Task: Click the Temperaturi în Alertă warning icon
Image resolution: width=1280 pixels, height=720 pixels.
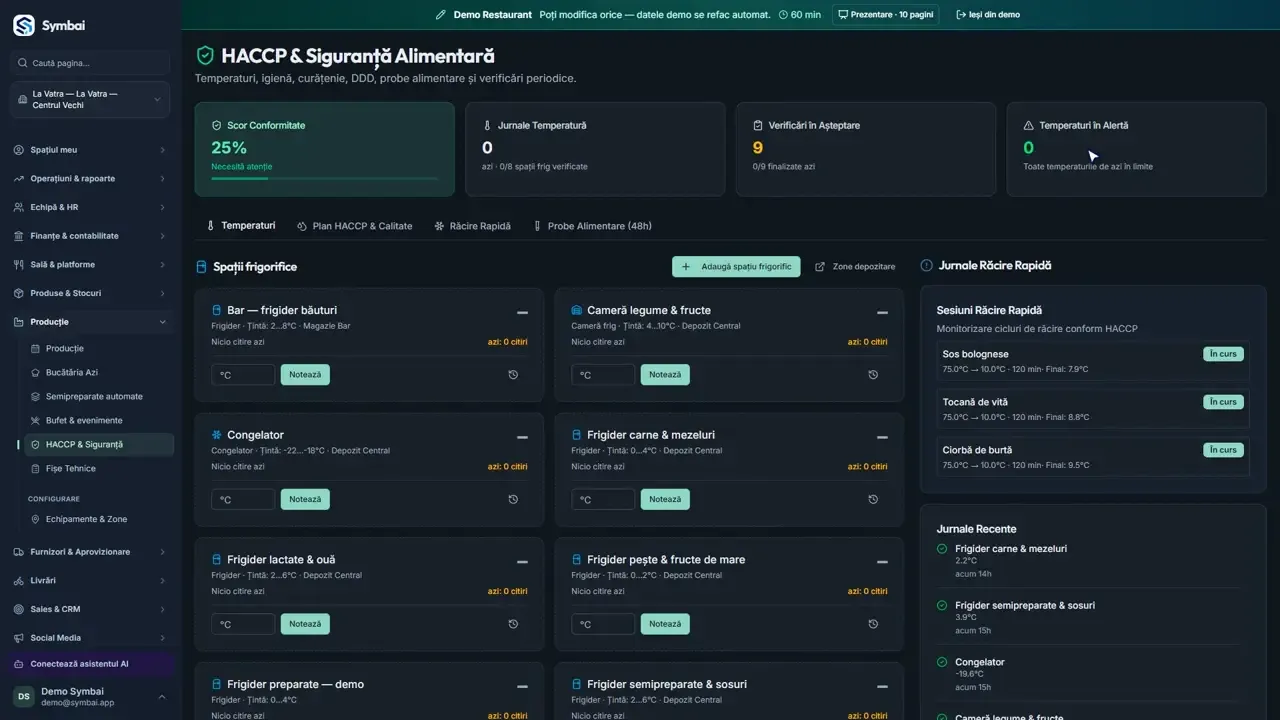Action: tap(1029, 126)
